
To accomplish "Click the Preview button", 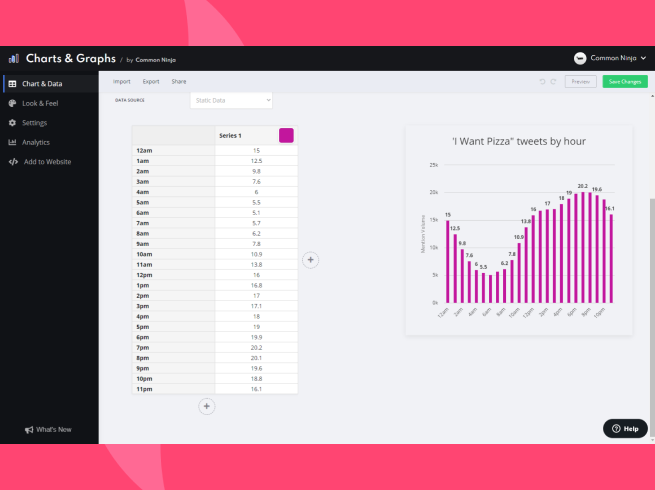I will tap(581, 82).
